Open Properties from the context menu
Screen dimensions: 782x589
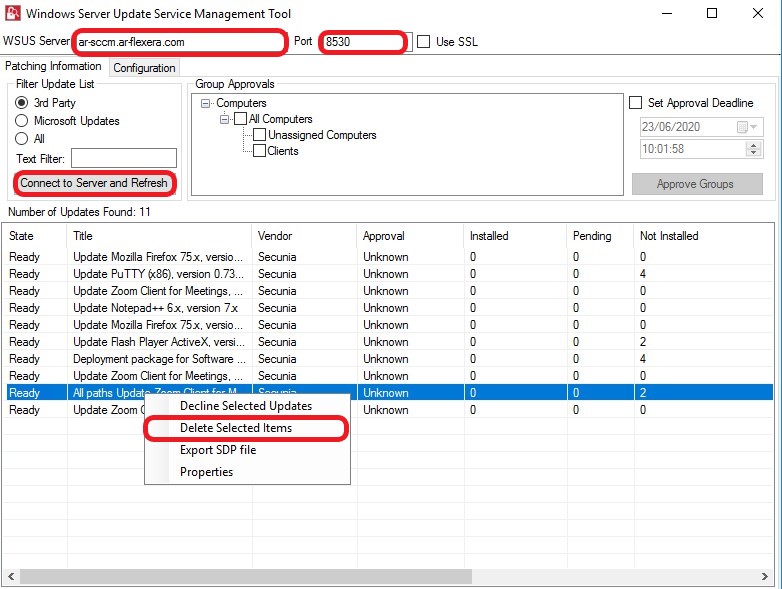point(246,472)
